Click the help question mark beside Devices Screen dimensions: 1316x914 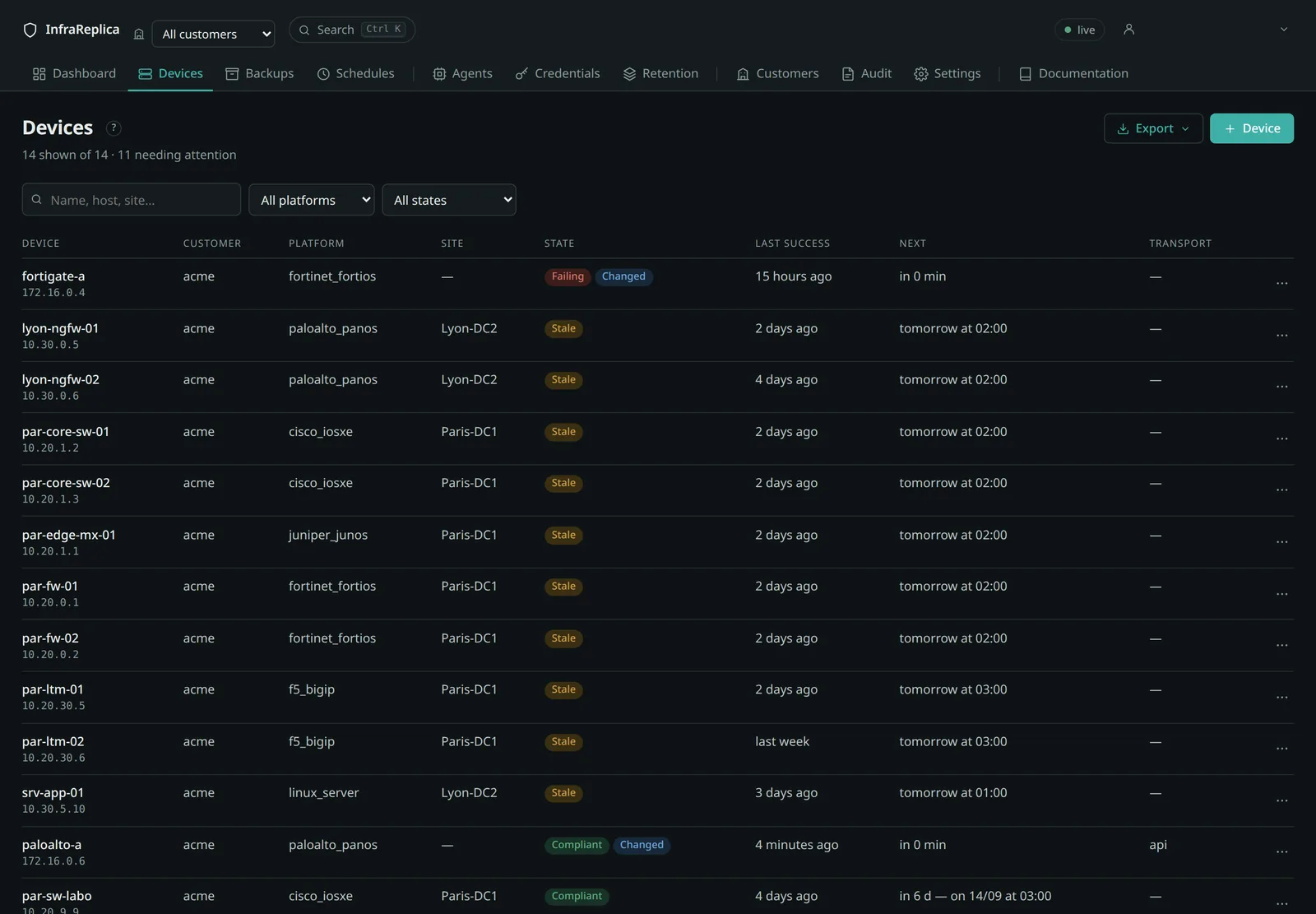tap(114, 128)
